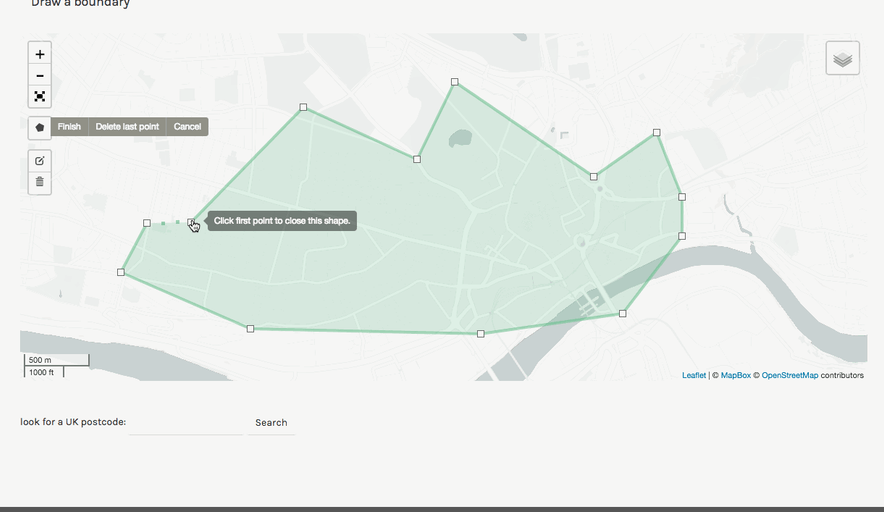
Task: Open the OpenStreetMap attribution link
Action: tap(789, 376)
